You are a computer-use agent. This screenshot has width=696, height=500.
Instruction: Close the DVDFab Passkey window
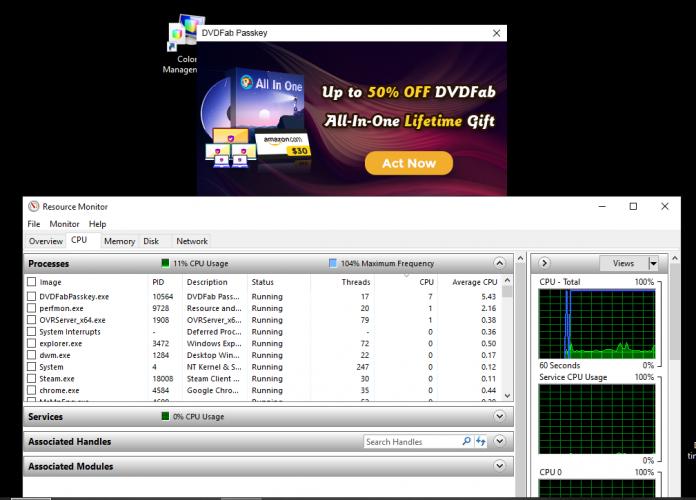497,33
